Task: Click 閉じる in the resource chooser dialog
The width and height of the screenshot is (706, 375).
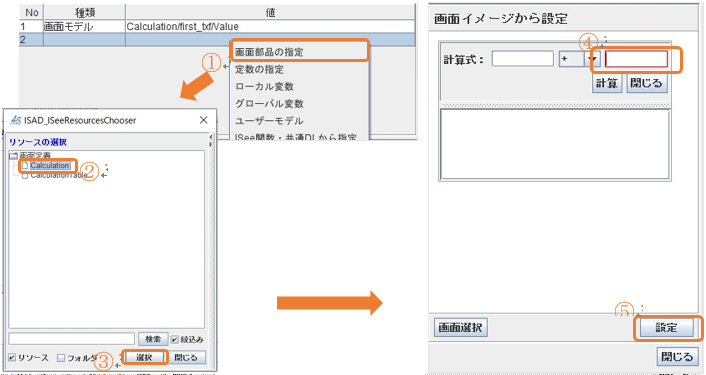Action: point(186,357)
